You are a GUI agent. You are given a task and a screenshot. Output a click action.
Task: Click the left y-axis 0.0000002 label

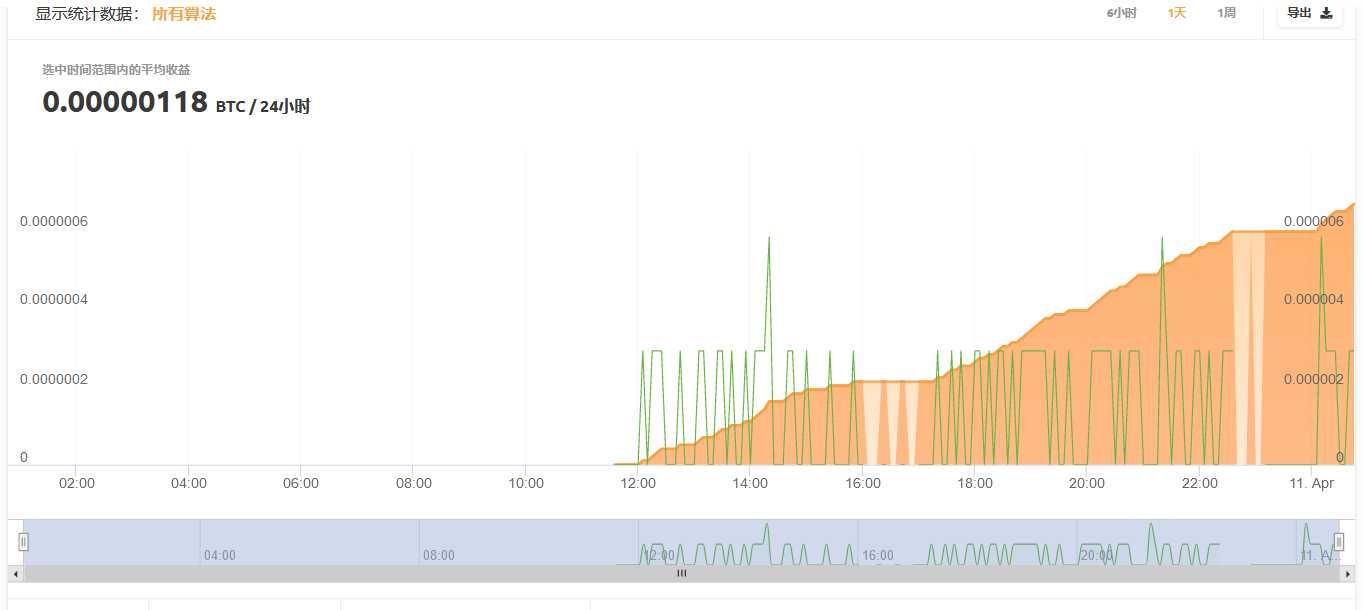click(x=54, y=379)
